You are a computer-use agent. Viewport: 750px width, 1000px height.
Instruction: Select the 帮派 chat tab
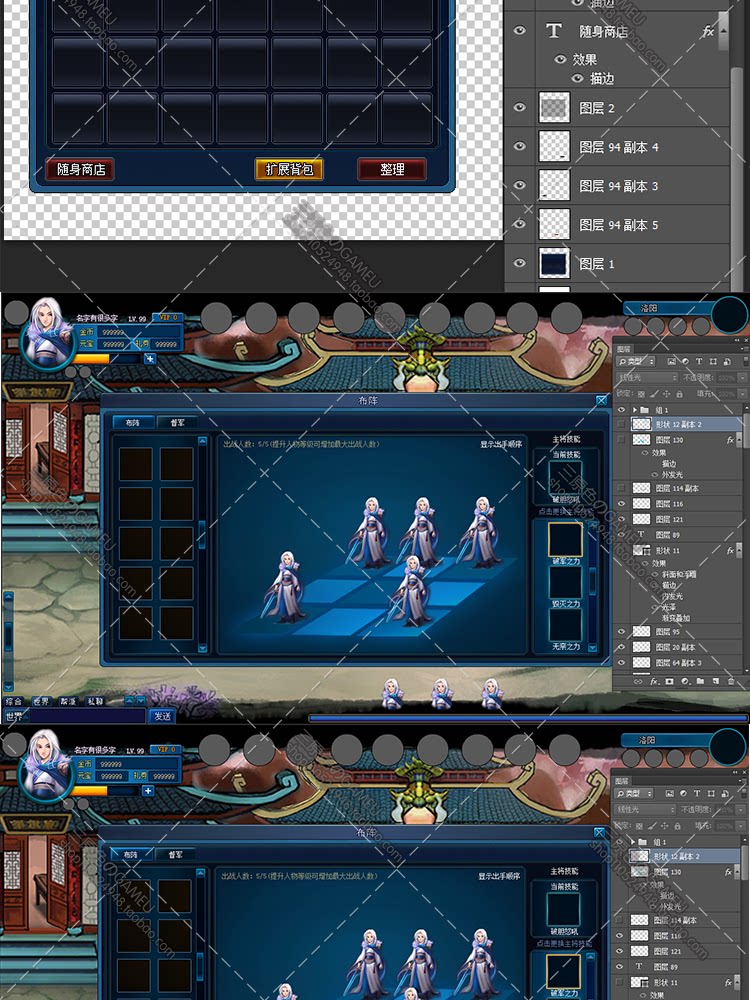coord(68,700)
